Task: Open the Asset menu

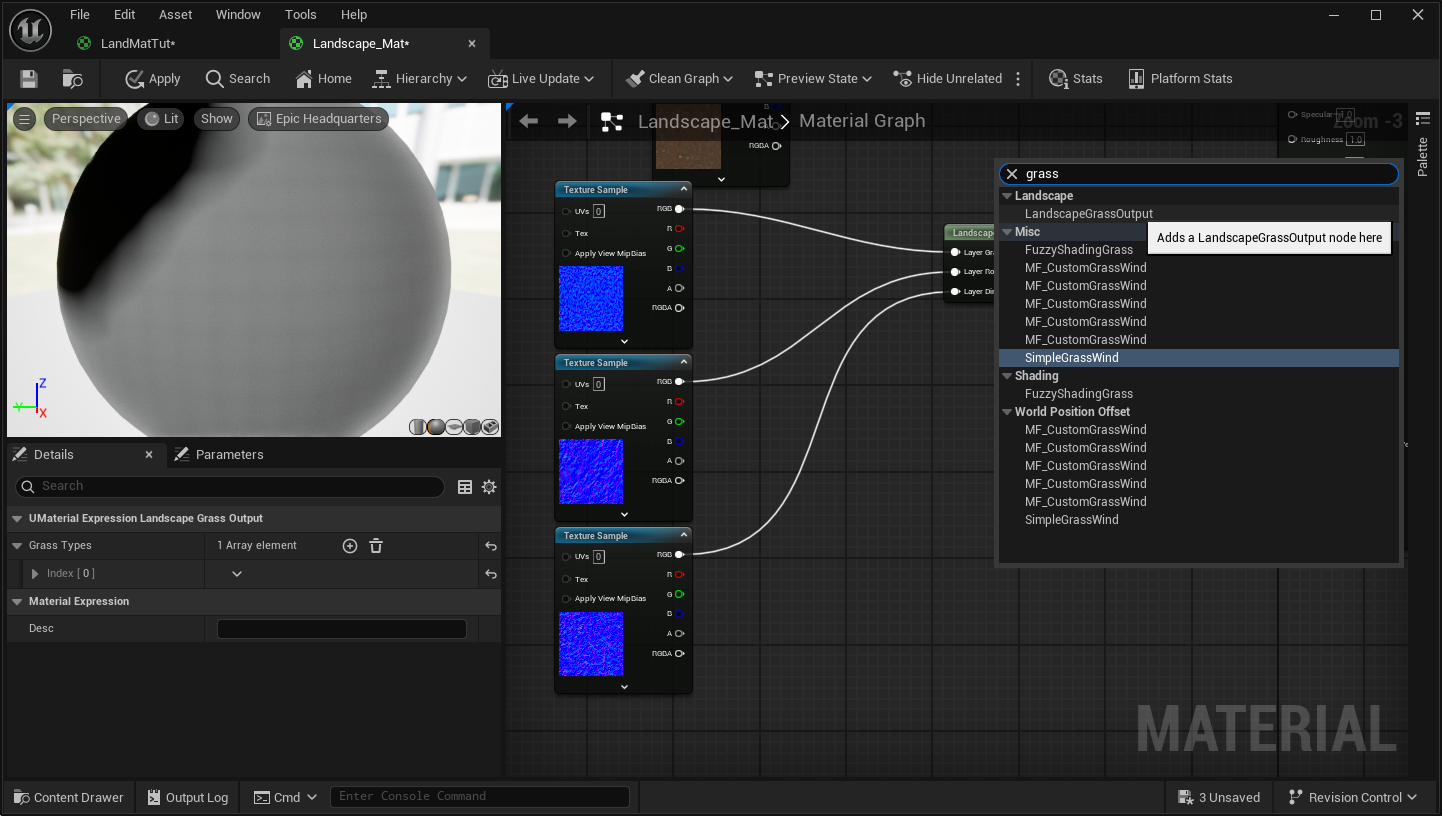Action: click(176, 15)
